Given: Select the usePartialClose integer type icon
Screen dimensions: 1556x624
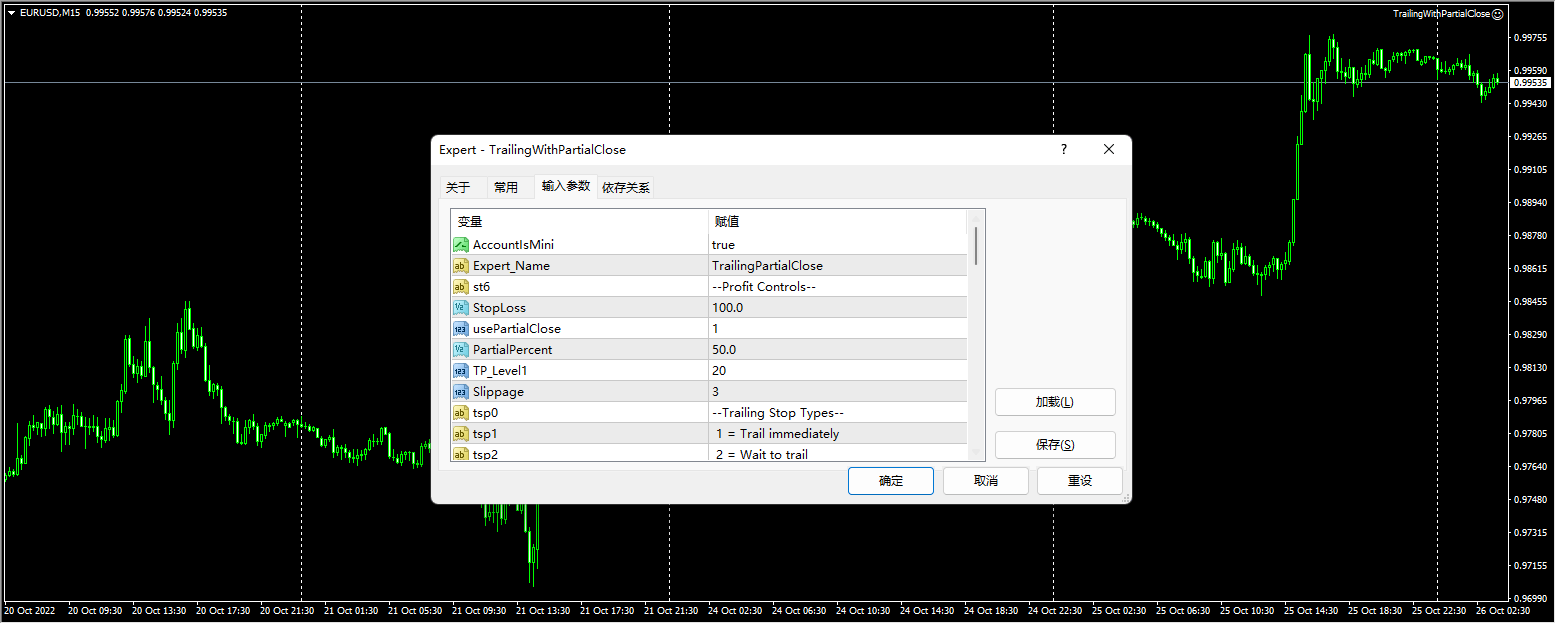Looking at the screenshot, I should [x=461, y=329].
